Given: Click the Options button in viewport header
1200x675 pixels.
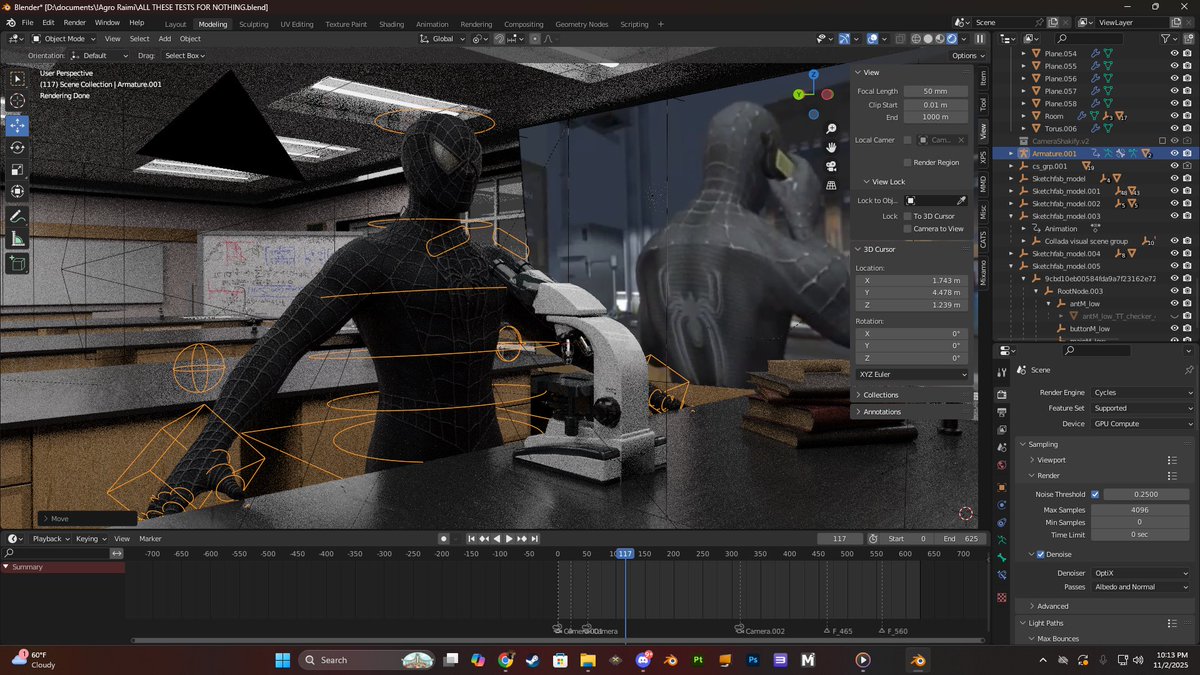Looking at the screenshot, I should coord(967,55).
